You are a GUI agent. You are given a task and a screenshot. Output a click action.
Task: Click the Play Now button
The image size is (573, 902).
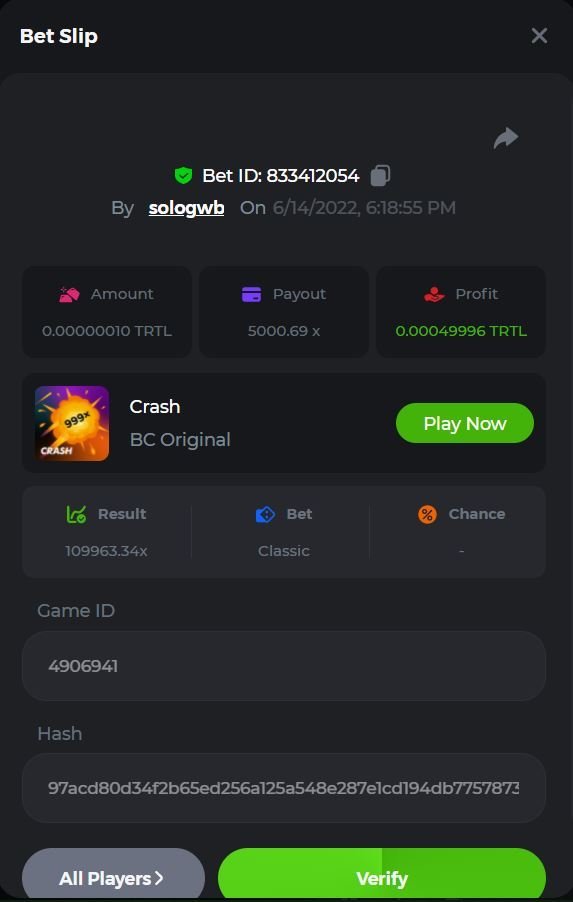pyautogui.click(x=465, y=423)
